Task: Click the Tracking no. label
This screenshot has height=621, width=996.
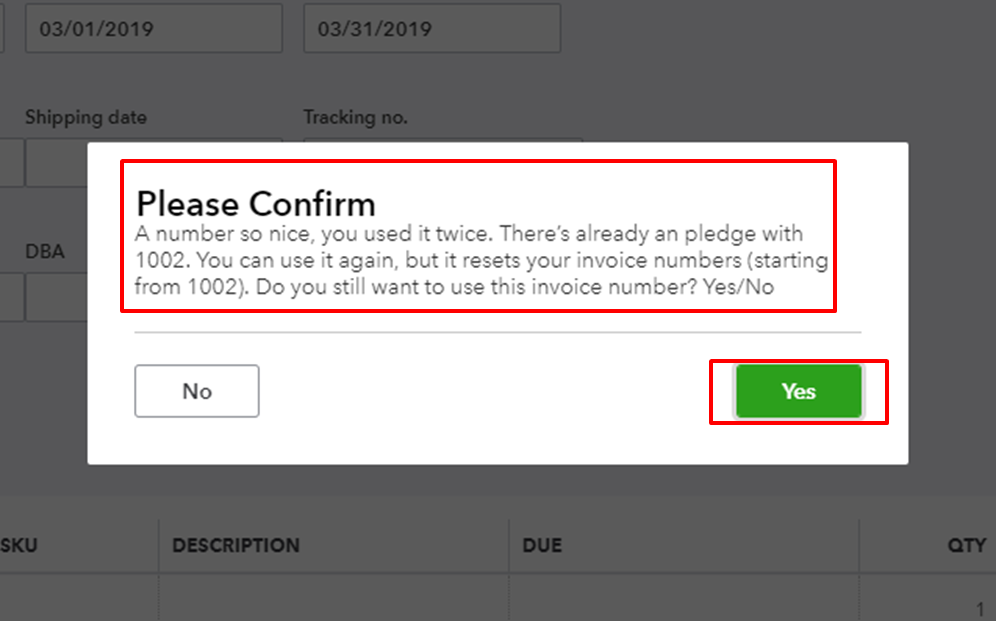Action: pos(356,117)
